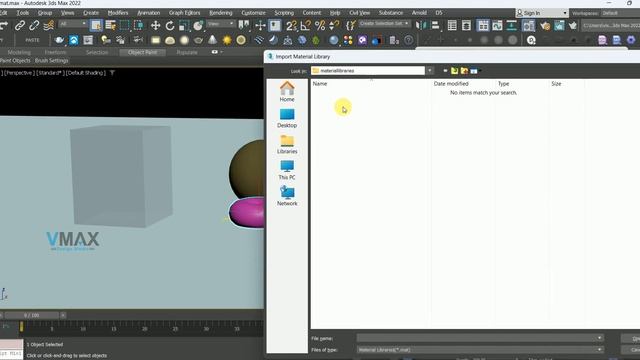Toggle Window/Crossing selection mode
Screen dimensions: 640x360
[x=139, y=26]
